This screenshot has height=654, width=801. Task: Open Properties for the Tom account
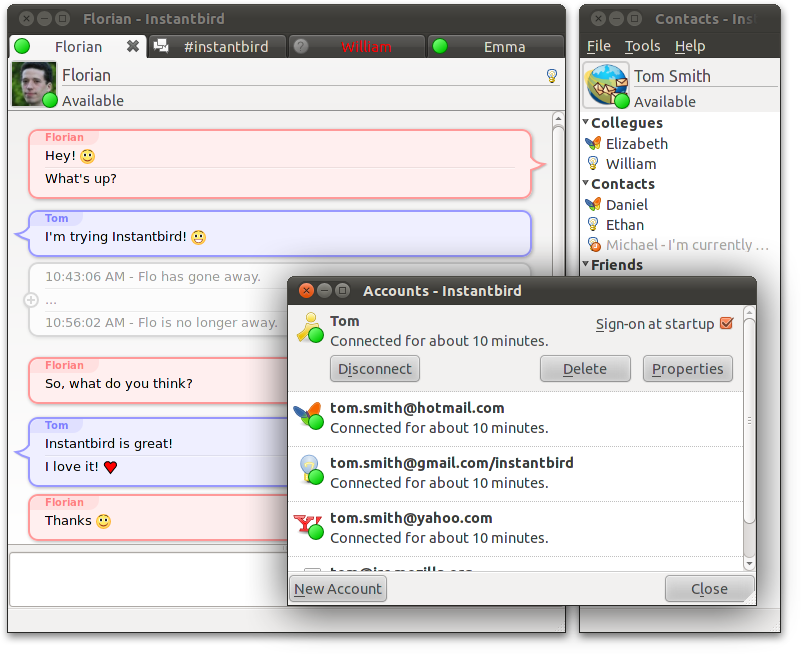coord(688,368)
